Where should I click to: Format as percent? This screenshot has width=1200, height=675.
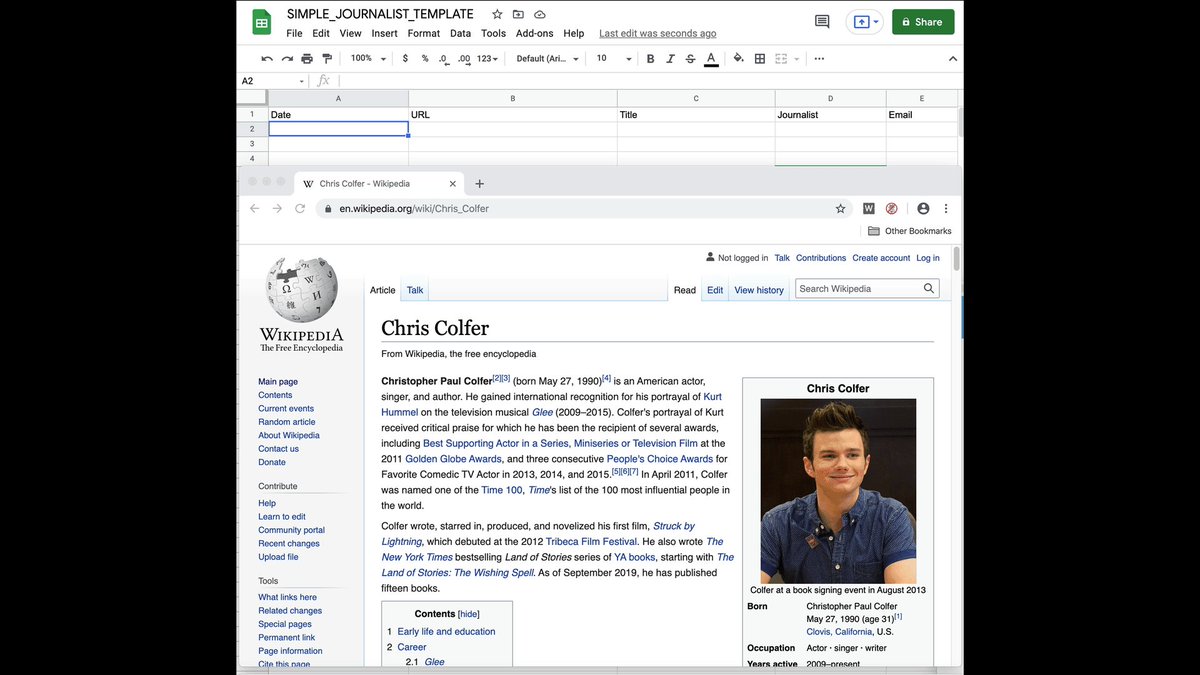[x=425, y=59]
